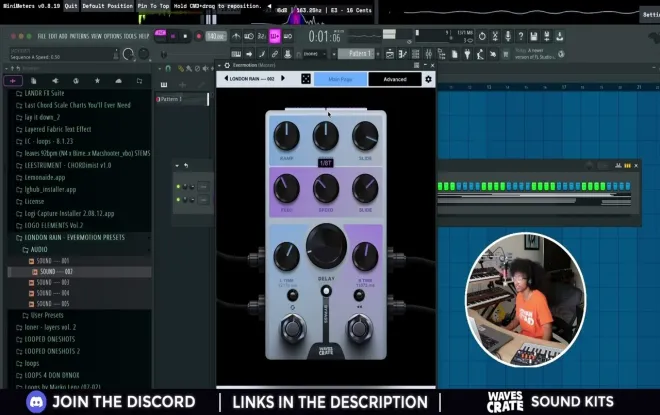Click the microphone recording icon
Image resolution: width=660 pixels, height=415 pixels.
point(508,36)
